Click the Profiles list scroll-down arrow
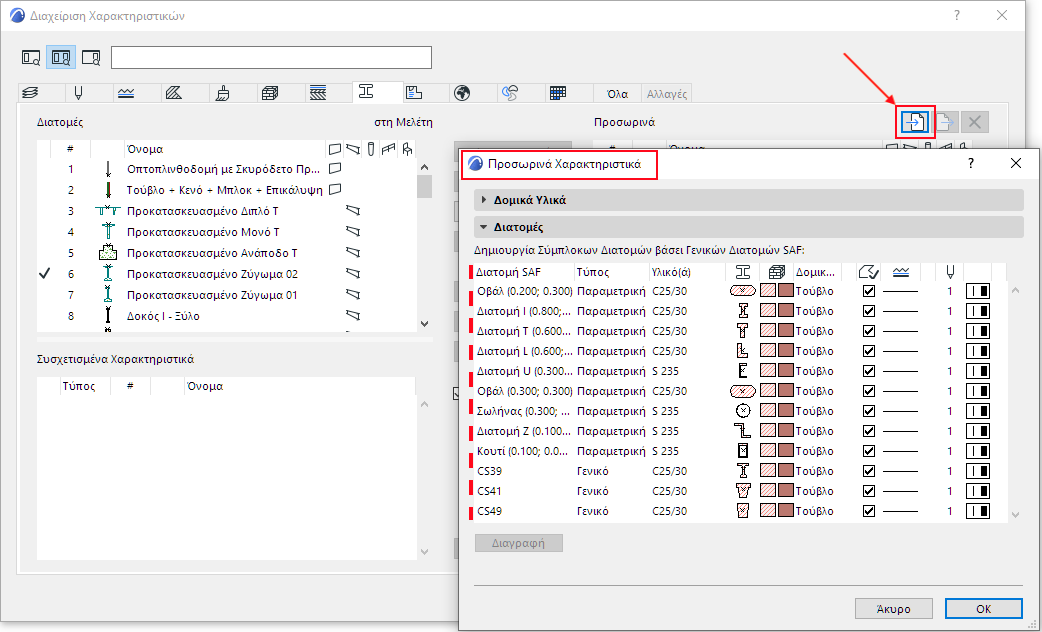The height and width of the screenshot is (632, 1042). (425, 324)
